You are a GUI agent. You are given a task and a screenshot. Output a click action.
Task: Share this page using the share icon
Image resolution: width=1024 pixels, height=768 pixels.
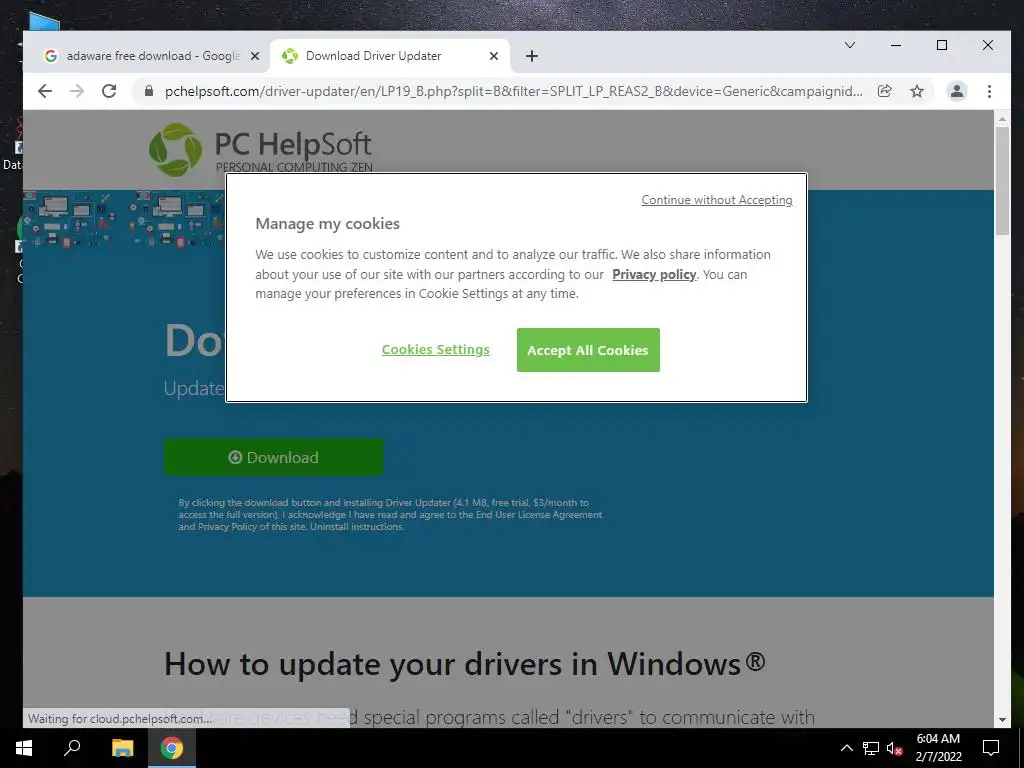pyautogui.click(x=884, y=91)
